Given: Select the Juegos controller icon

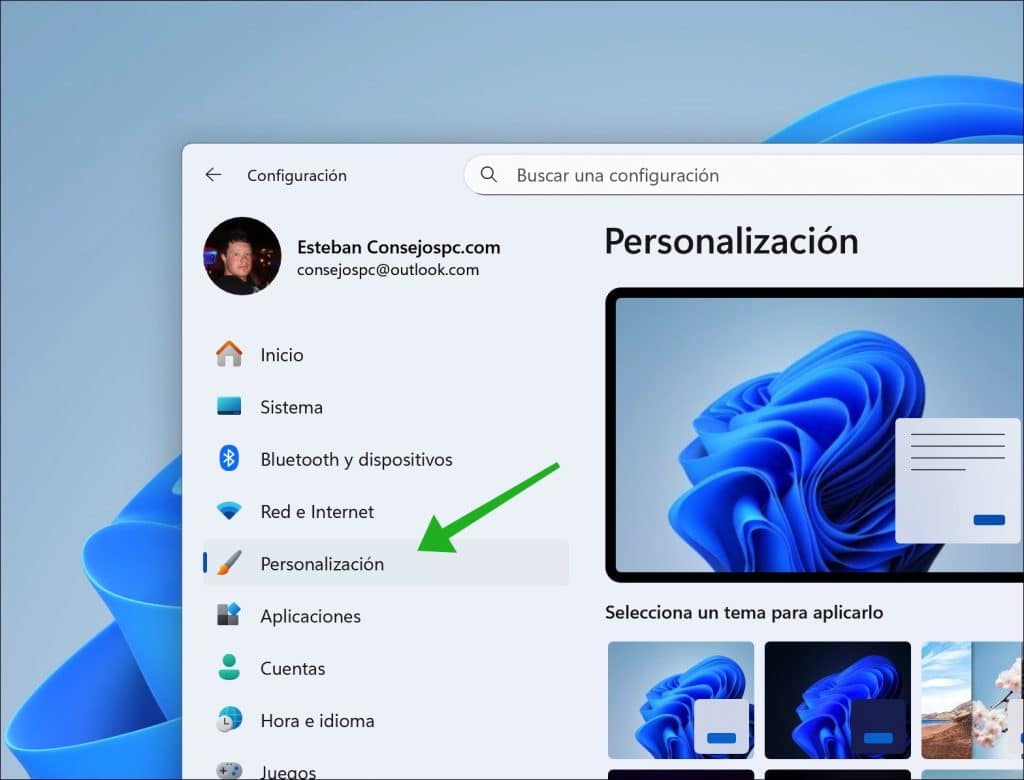Looking at the screenshot, I should (230, 768).
